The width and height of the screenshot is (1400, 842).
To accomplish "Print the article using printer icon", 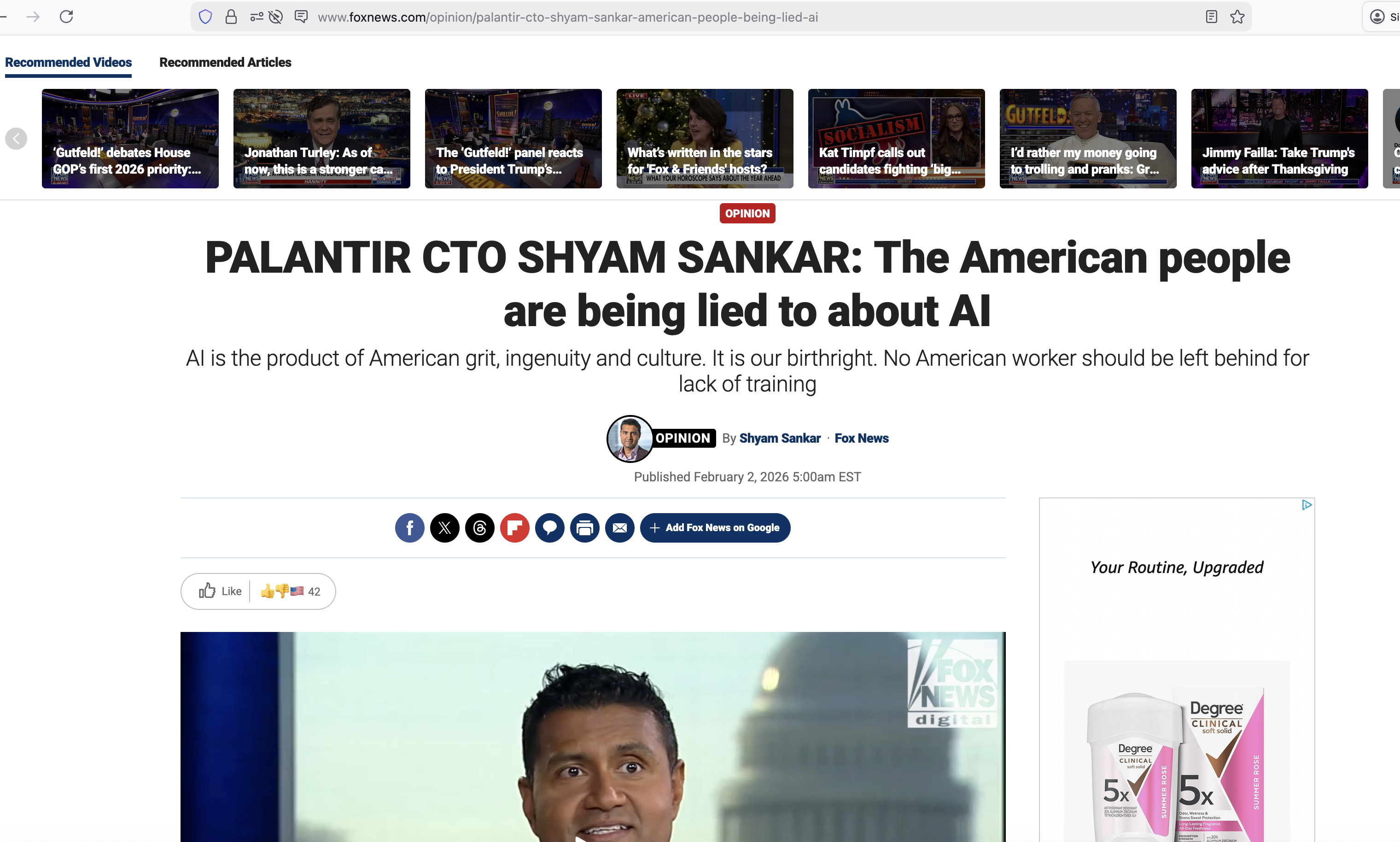I will point(585,528).
